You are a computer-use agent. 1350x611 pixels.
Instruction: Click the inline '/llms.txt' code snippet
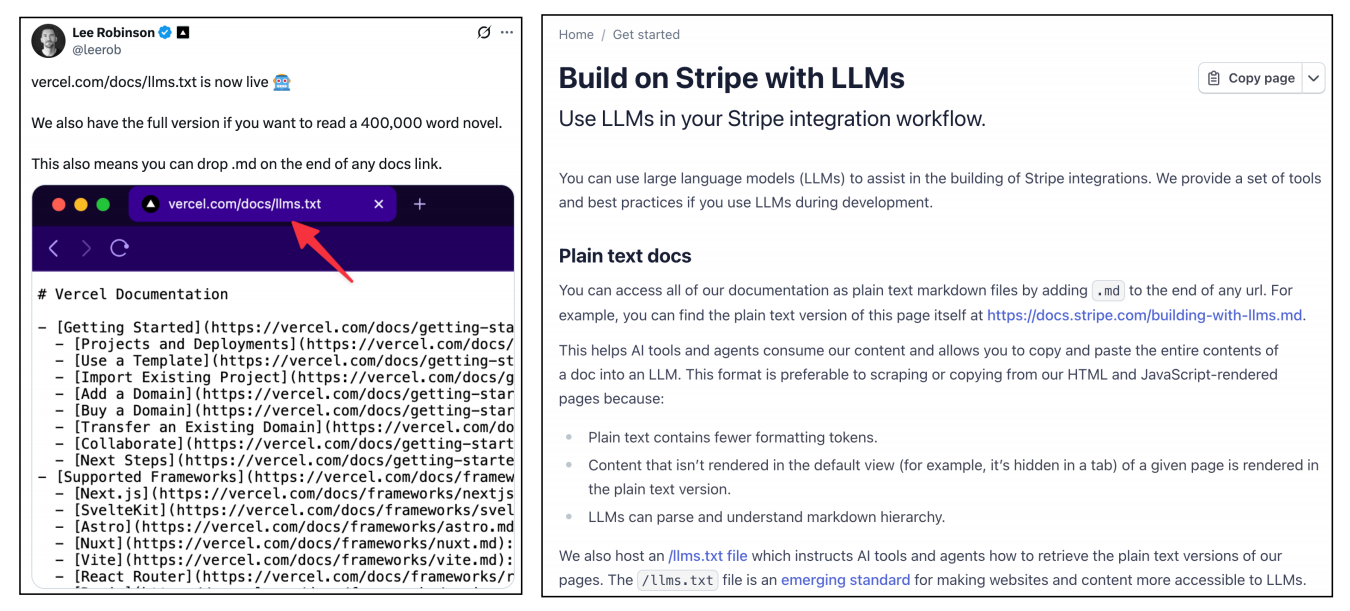tap(677, 580)
